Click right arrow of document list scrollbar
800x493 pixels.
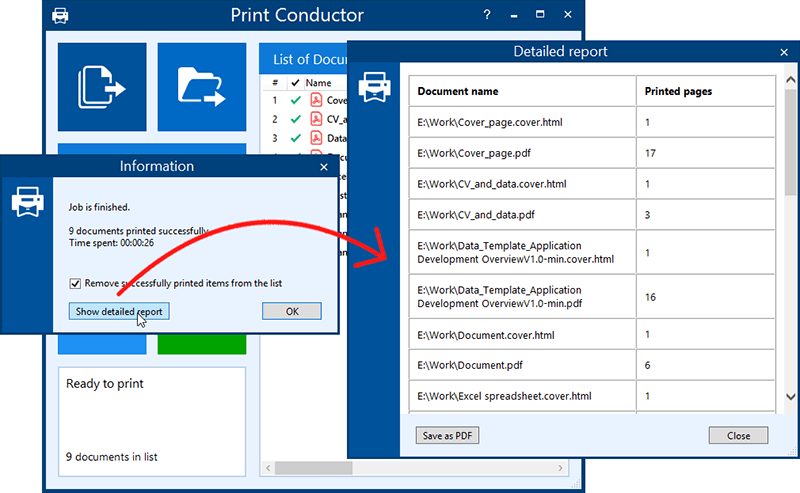560,467
